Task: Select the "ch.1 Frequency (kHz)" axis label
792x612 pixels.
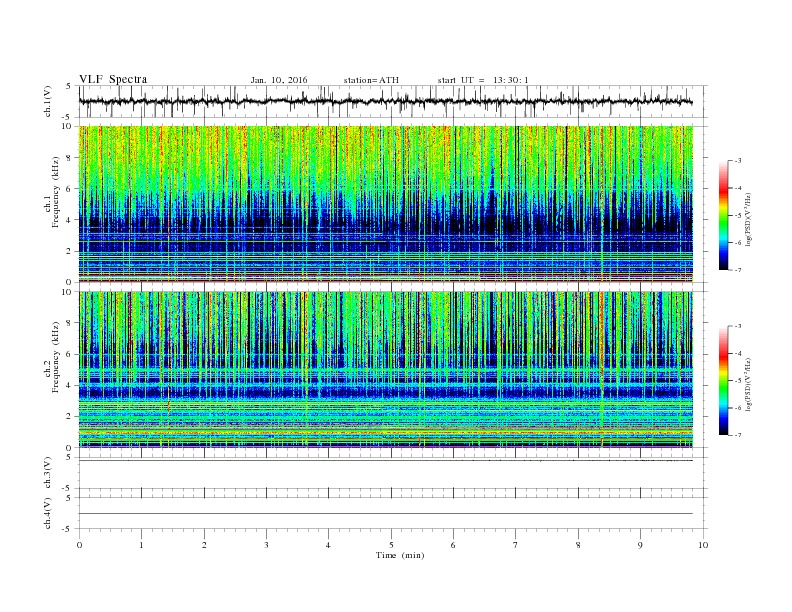Action: tap(52, 192)
